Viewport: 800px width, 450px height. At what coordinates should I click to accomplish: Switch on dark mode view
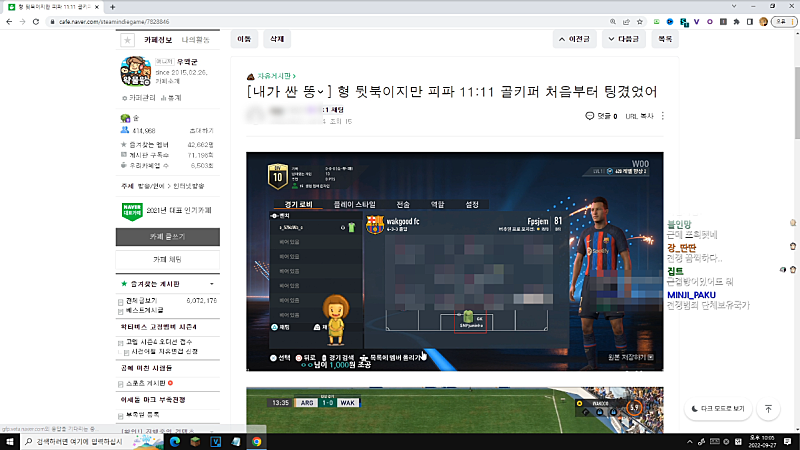click(x=718, y=409)
